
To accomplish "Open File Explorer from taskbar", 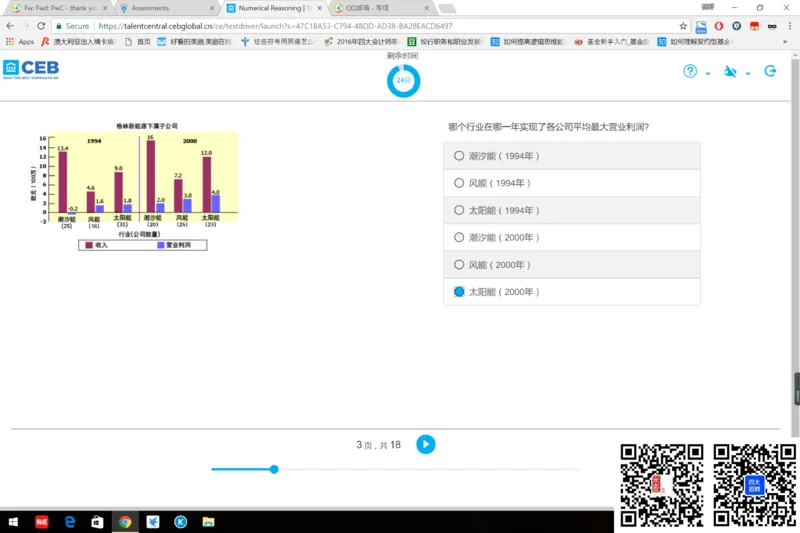I will pos(208,522).
